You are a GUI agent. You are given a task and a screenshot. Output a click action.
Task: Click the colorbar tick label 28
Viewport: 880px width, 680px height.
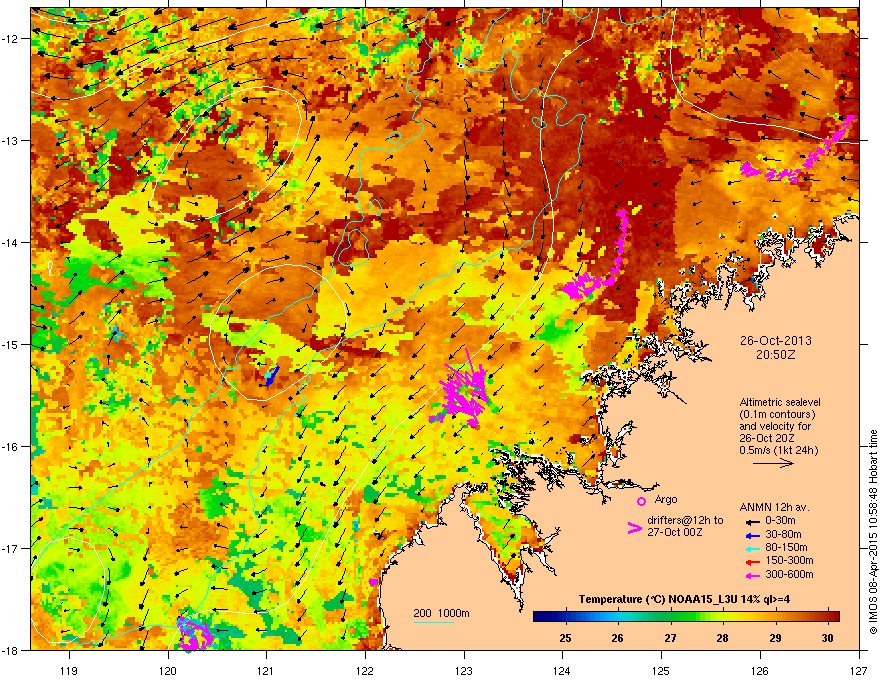pos(722,638)
